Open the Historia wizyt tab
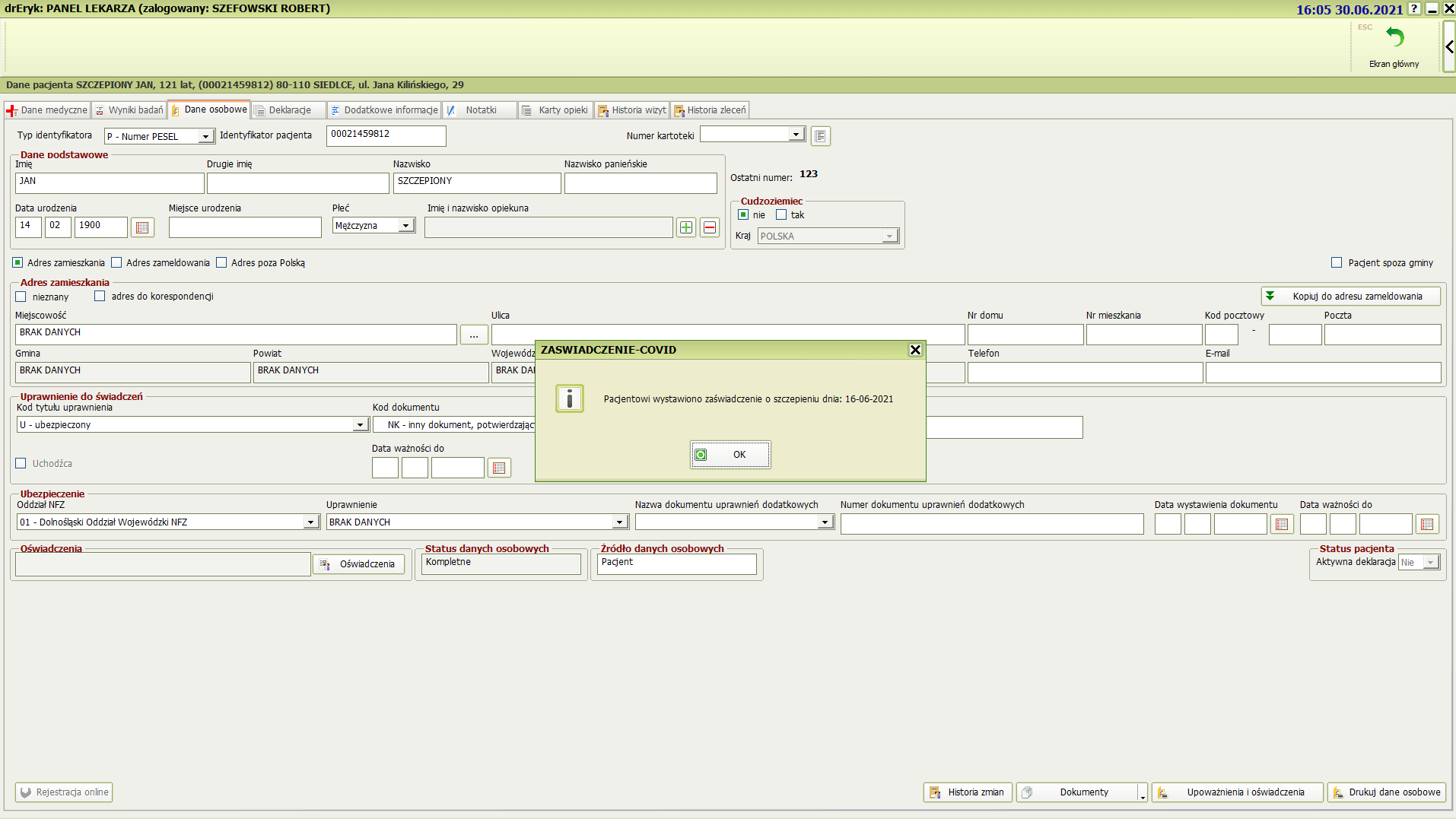 632,110
